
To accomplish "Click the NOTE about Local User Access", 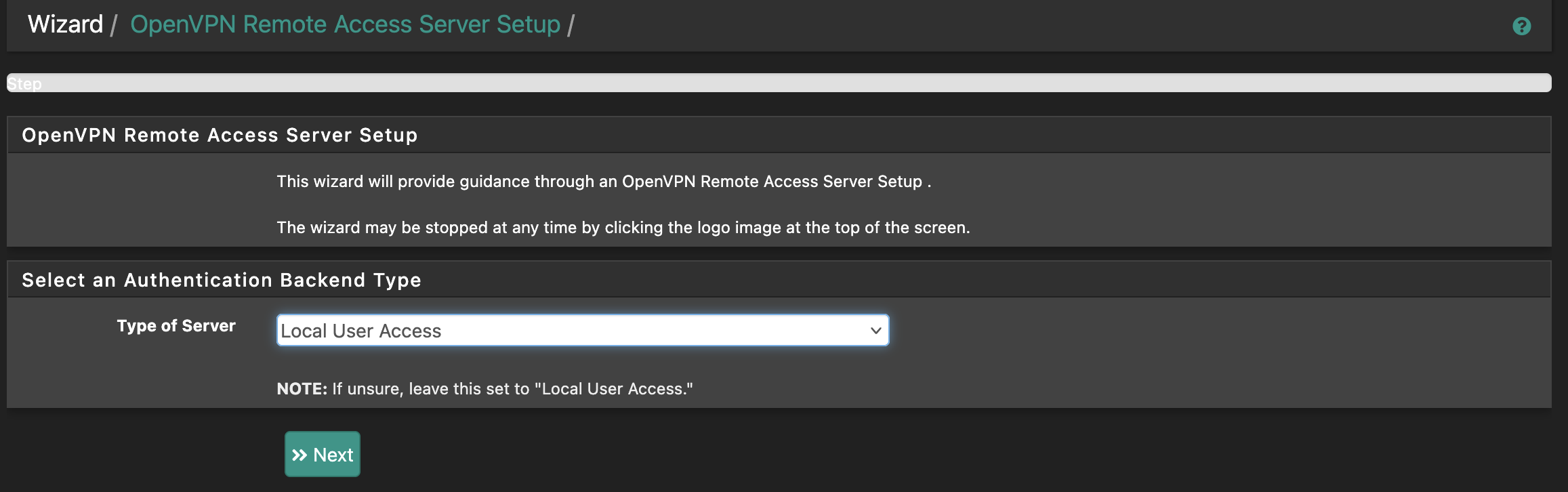I will click(x=485, y=389).
